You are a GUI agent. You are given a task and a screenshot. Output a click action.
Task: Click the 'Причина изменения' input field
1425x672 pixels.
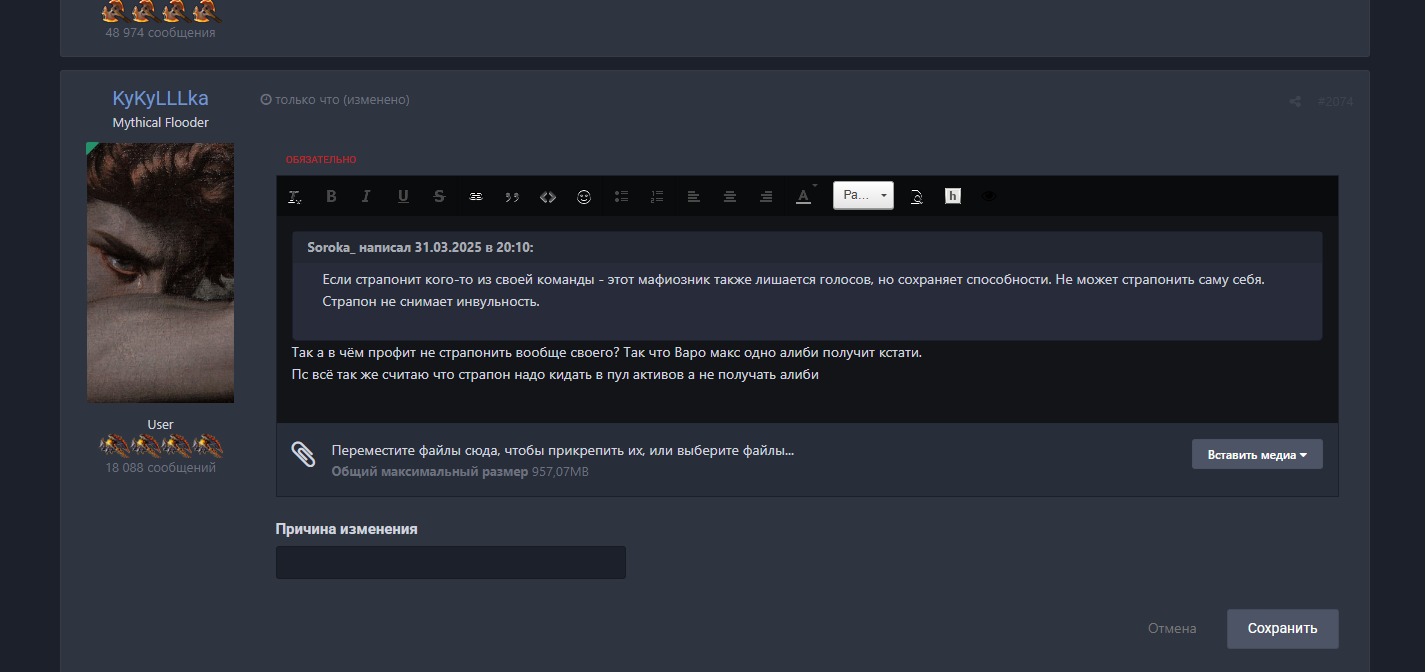pos(450,562)
